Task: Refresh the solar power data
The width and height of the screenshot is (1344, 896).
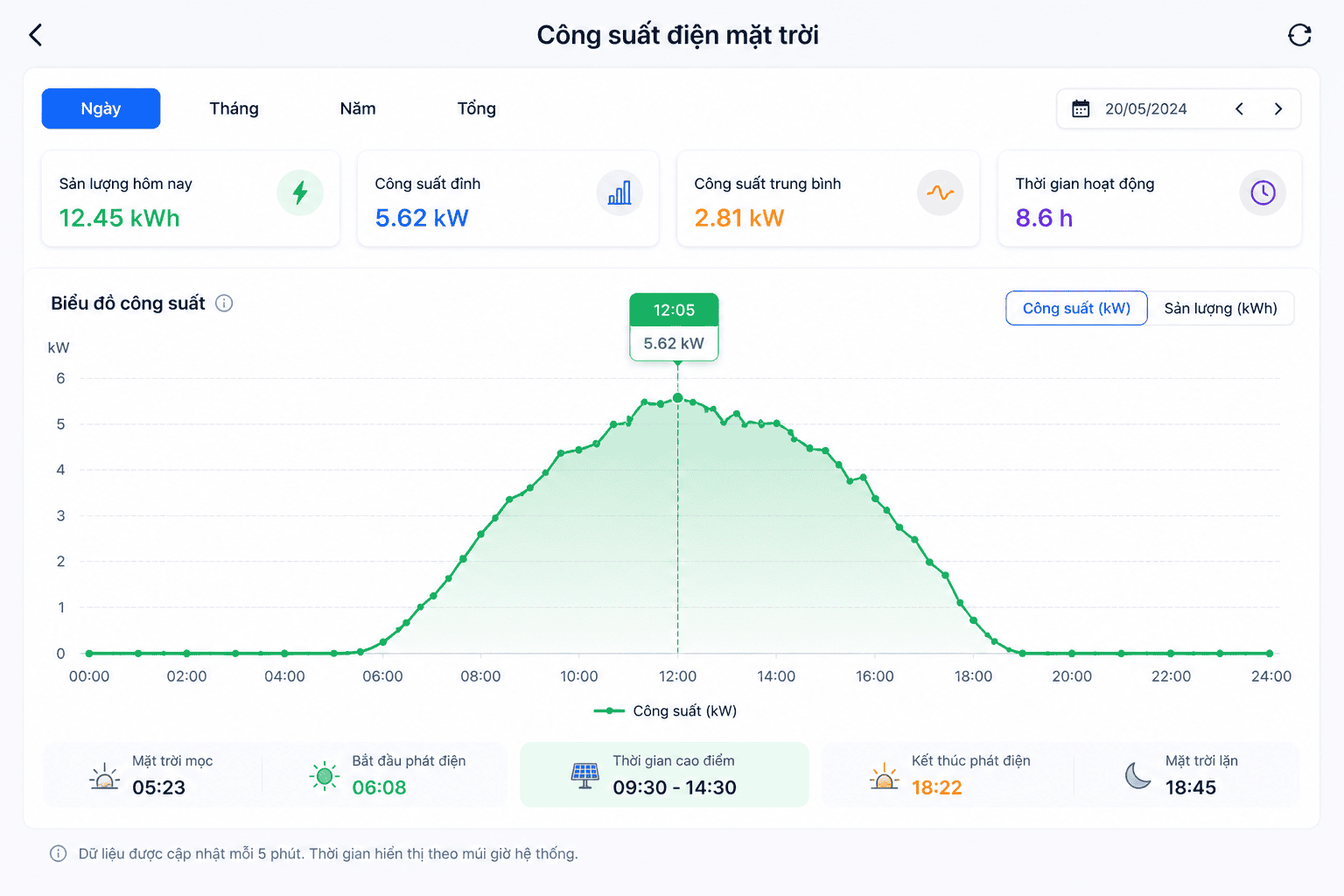Action: coord(1299,35)
